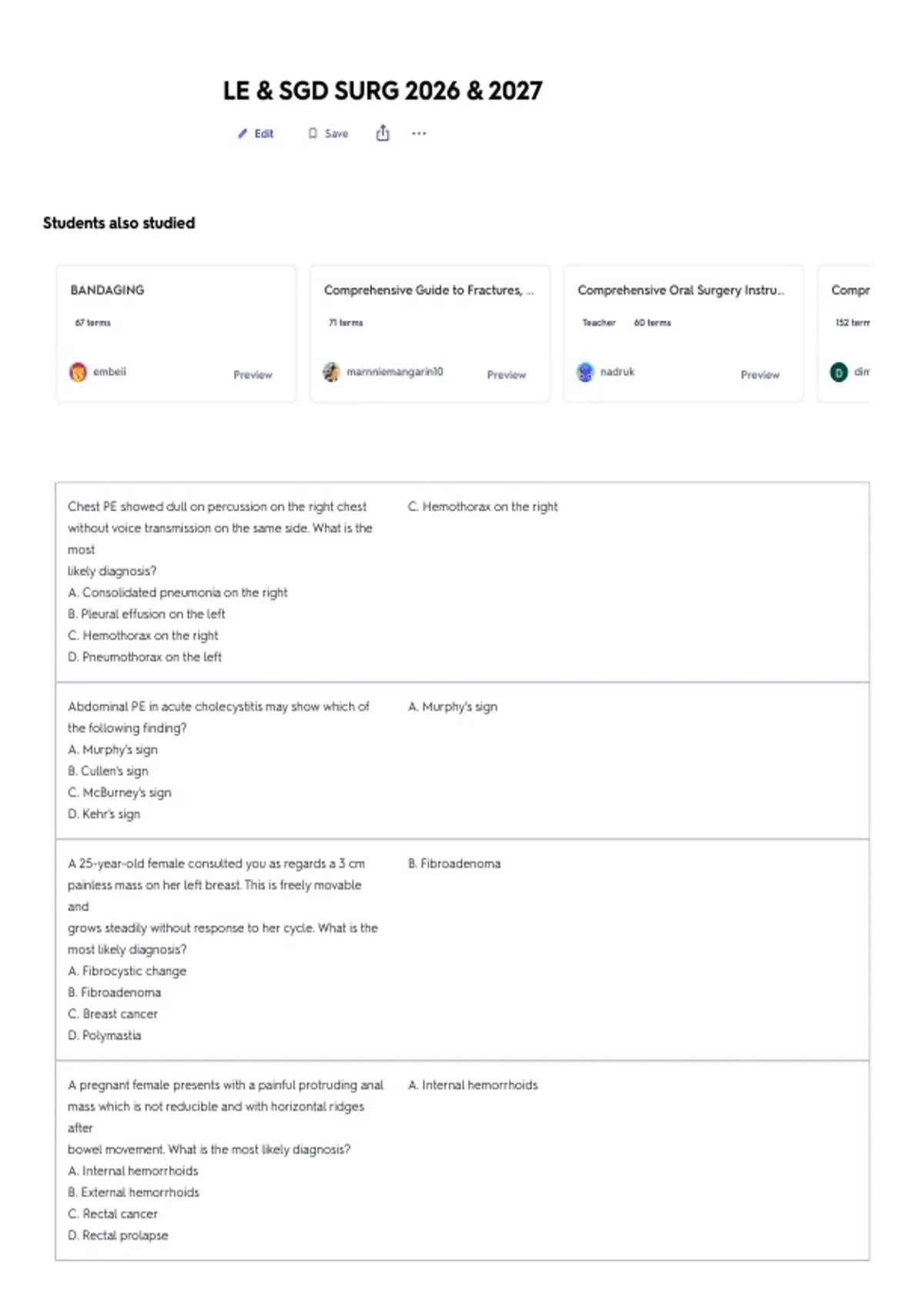Click embeil's avatar on BANDAGING card

[x=78, y=372]
